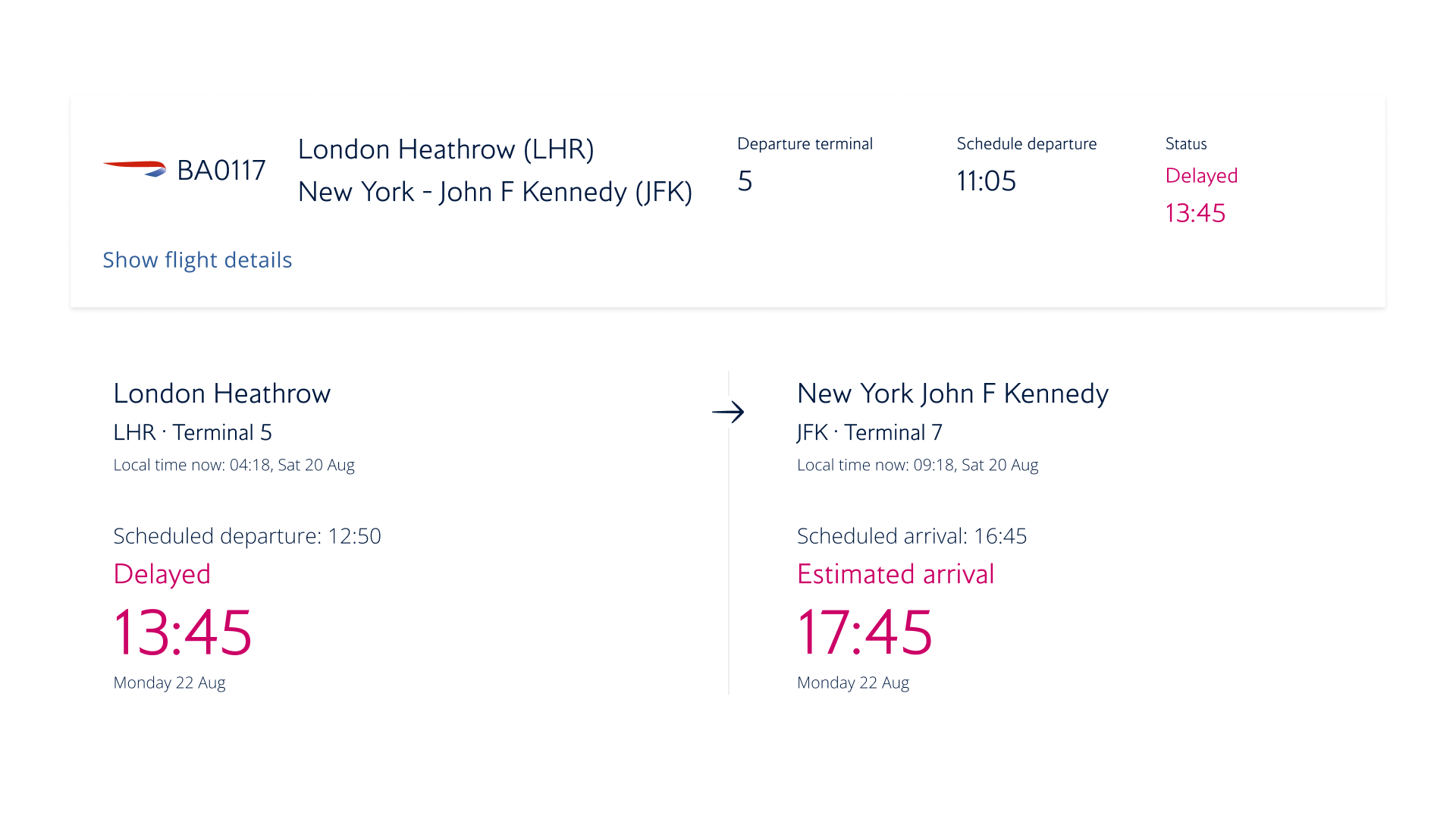The width and height of the screenshot is (1456, 819).
Task: Click the British Airways ribbon logo
Action: (135, 168)
